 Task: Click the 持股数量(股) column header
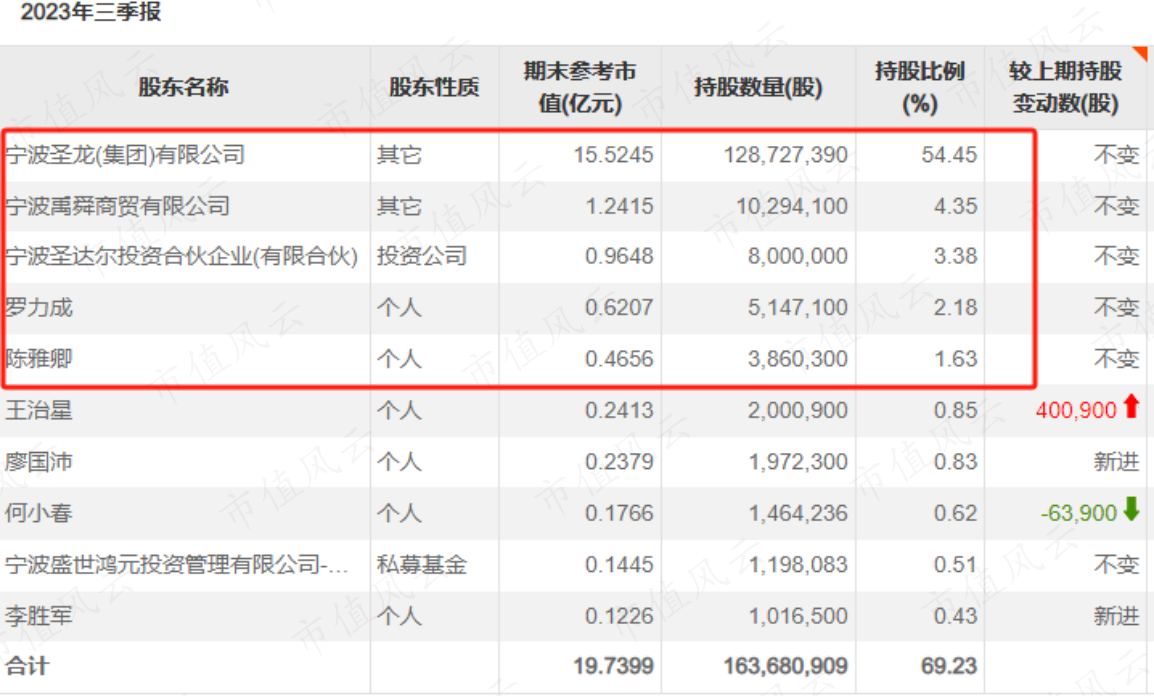[758, 87]
